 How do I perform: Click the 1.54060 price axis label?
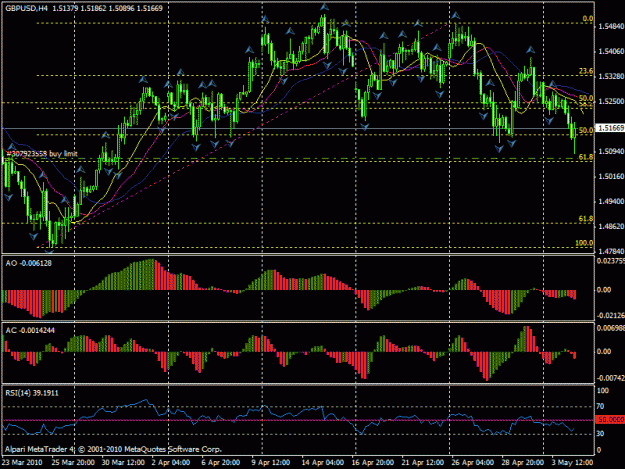click(611, 51)
